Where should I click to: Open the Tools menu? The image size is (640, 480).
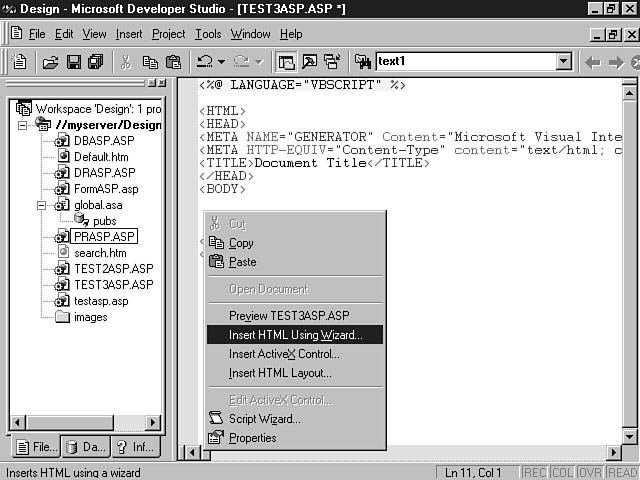(208, 34)
